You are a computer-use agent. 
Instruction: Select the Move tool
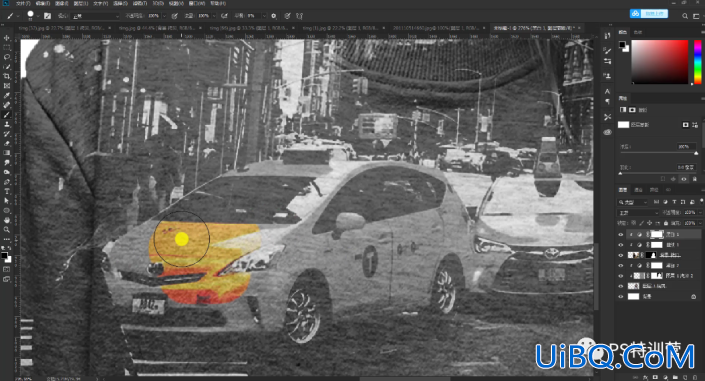(7, 38)
